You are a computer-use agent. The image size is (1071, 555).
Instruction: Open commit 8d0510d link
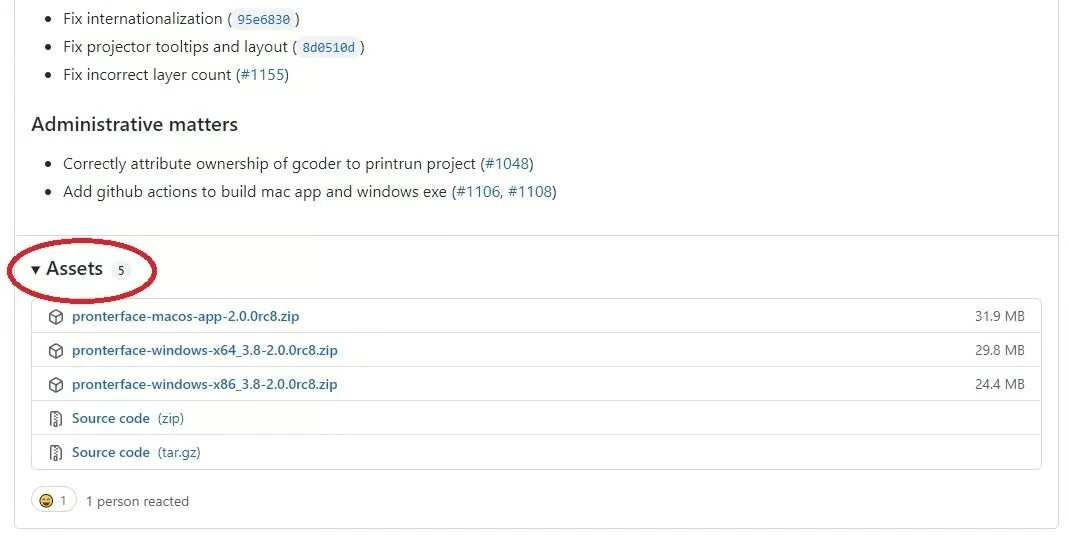[x=328, y=47]
